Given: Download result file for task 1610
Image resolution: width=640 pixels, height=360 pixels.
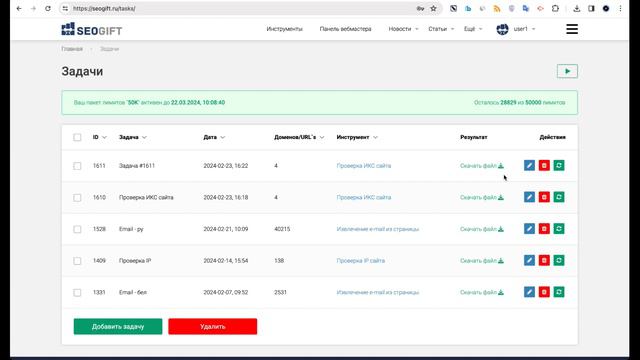Looking at the screenshot, I should click(x=482, y=198).
